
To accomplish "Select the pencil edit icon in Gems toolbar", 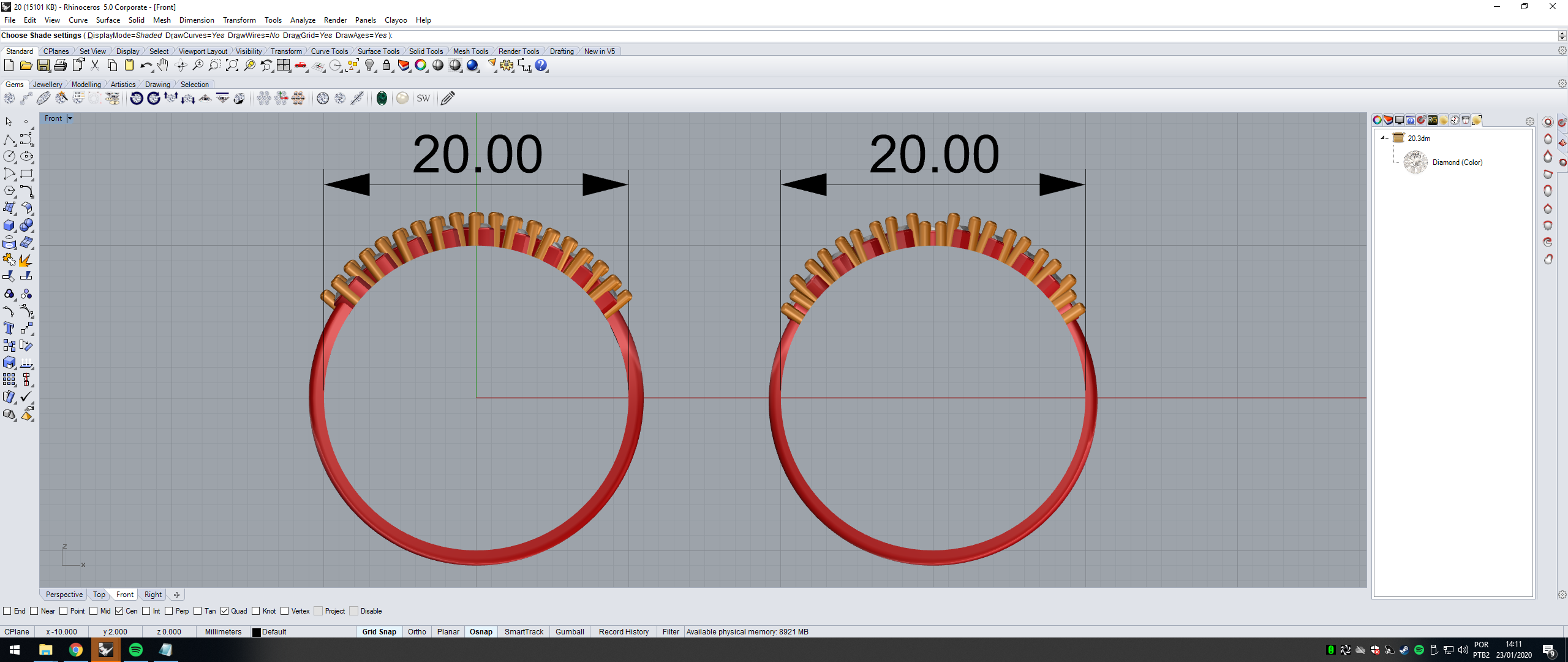I will [x=448, y=99].
